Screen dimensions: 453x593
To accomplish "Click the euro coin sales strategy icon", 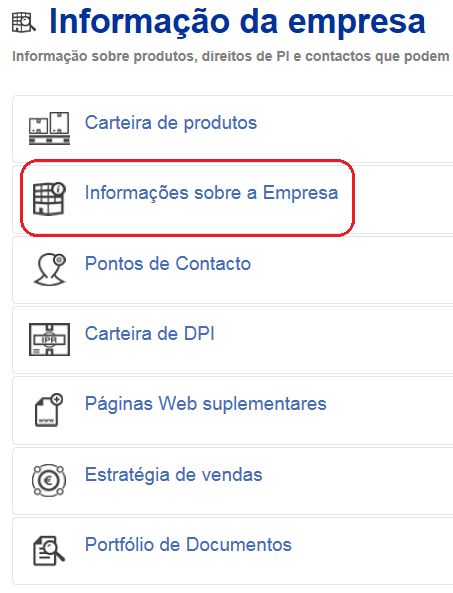I will [49, 480].
